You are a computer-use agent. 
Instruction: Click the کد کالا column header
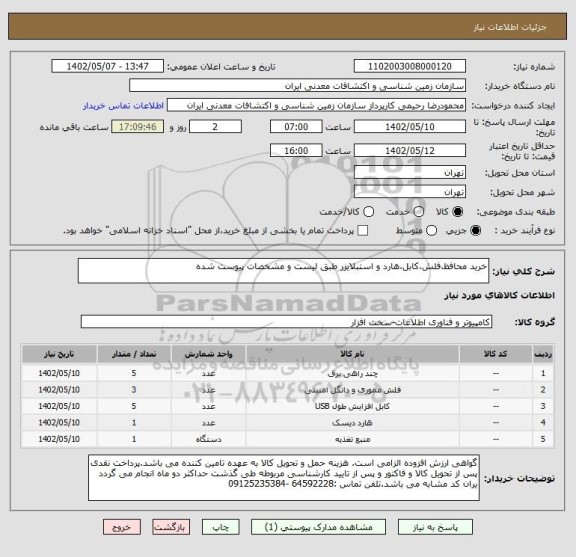click(496, 354)
